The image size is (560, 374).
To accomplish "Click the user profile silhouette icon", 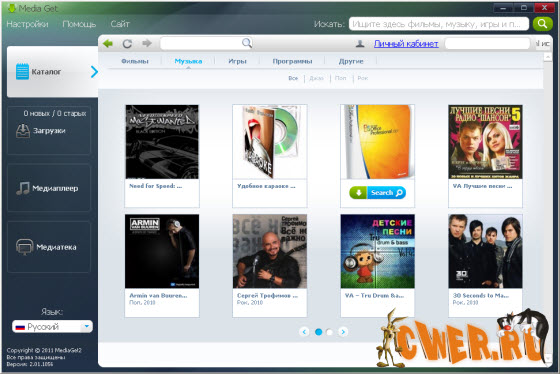I will [x=360, y=44].
